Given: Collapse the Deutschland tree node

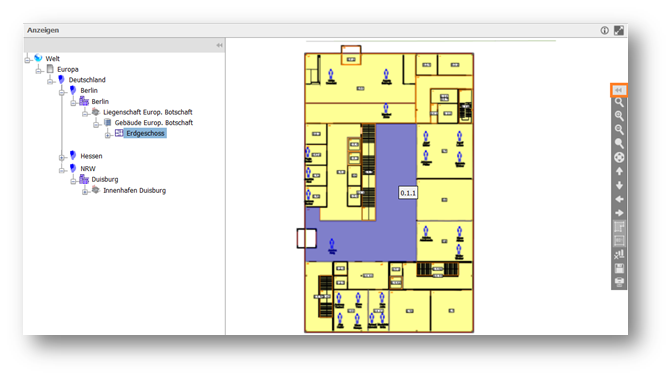Looking at the screenshot, I should click(50, 81).
